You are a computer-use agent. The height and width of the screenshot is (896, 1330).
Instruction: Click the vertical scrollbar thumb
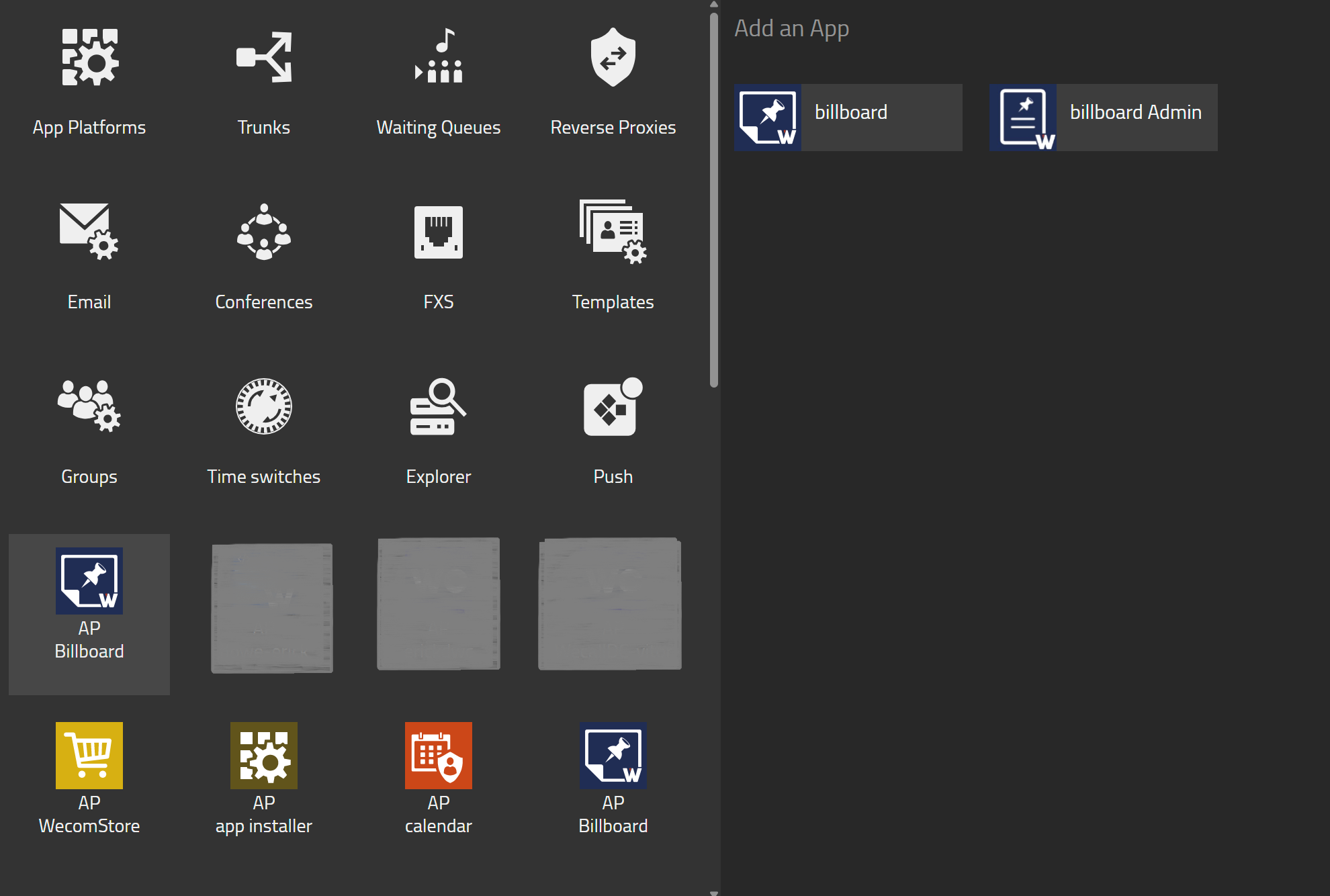(x=713, y=201)
